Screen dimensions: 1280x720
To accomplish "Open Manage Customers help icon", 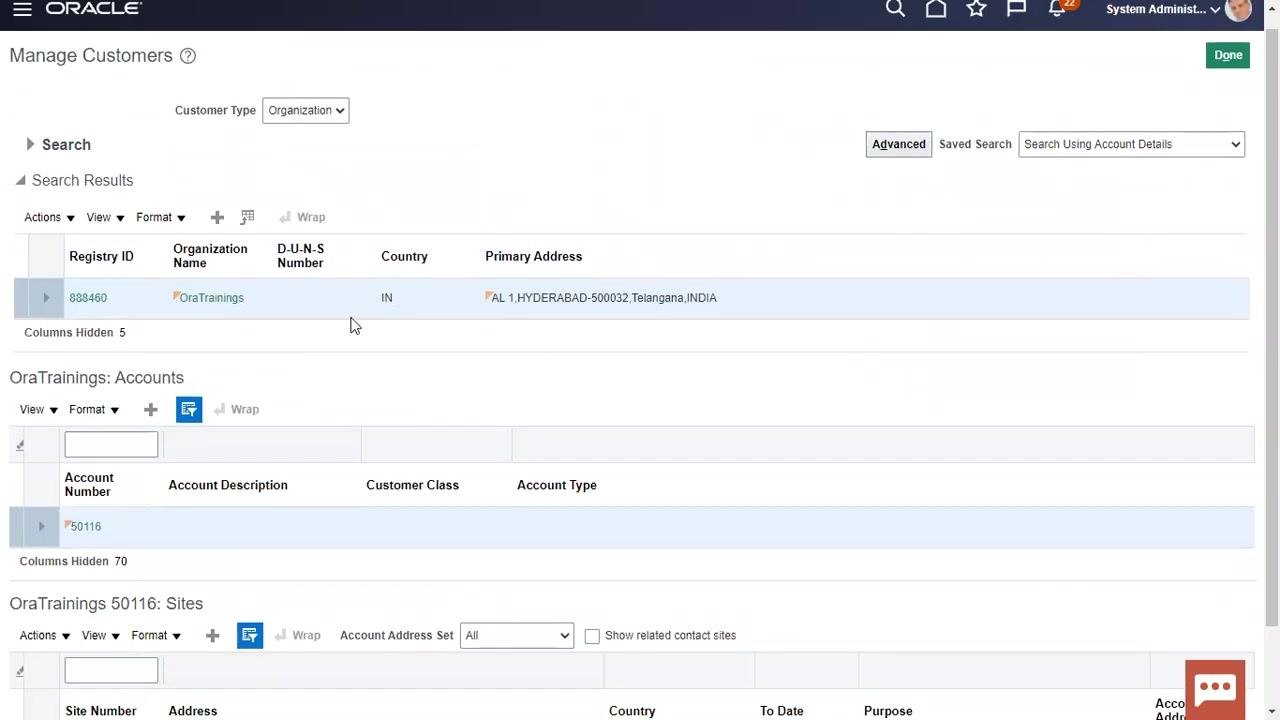I will [188, 56].
